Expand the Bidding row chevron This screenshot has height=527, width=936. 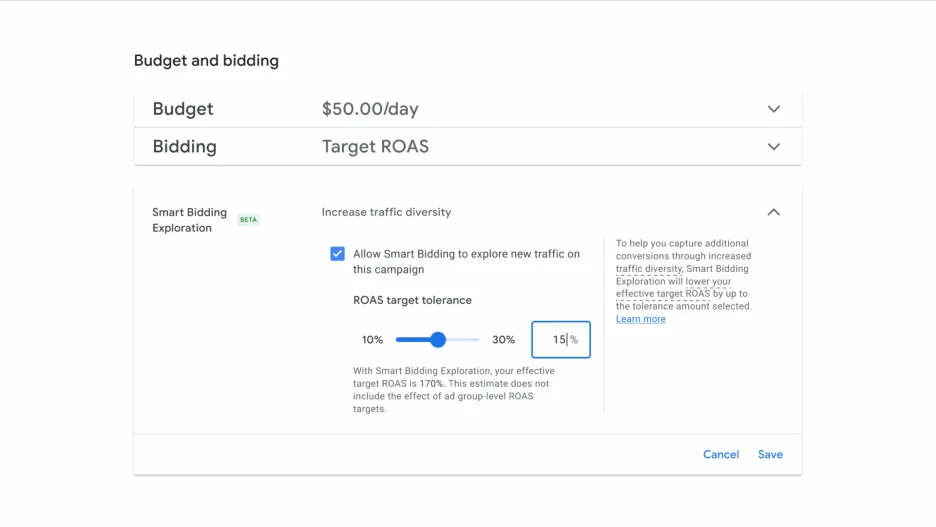(x=774, y=147)
